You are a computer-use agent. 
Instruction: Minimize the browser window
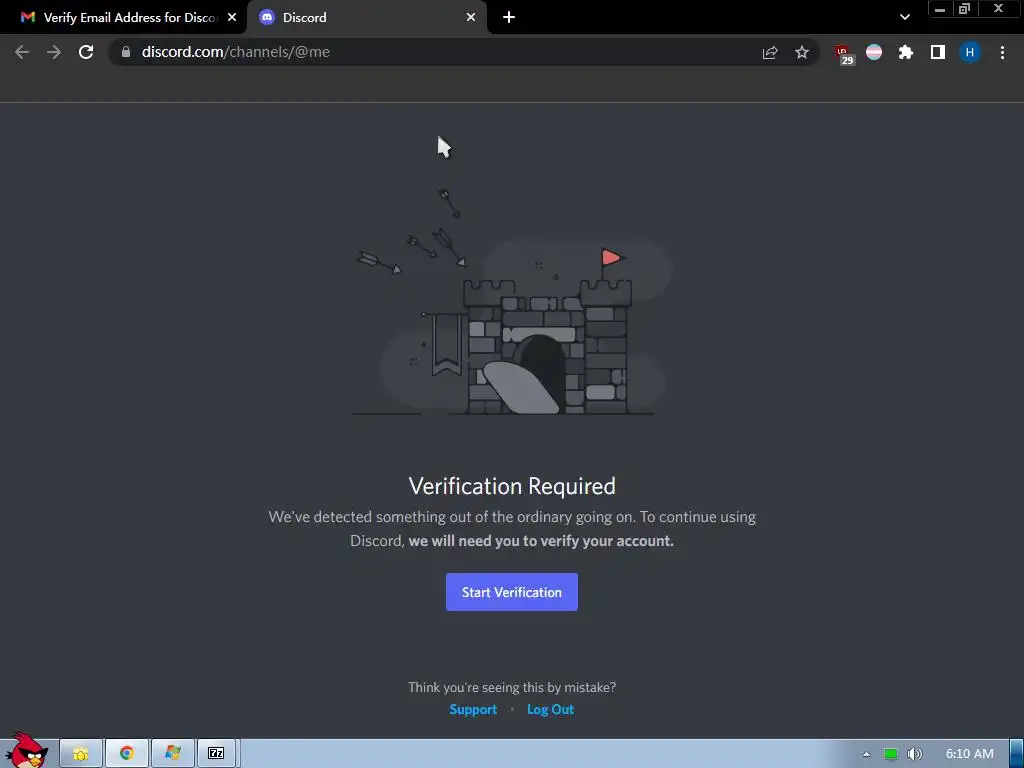point(940,9)
